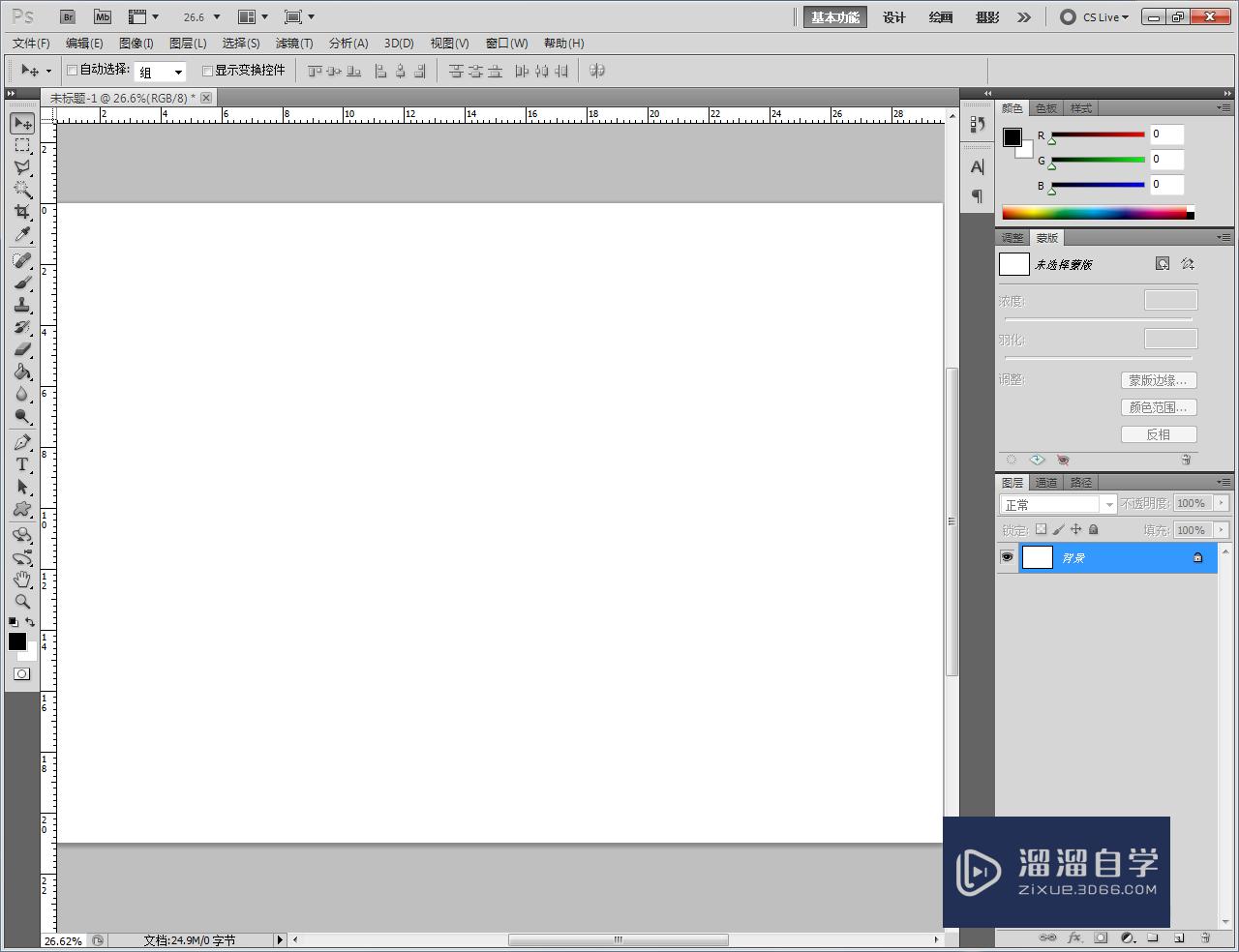Add a vector mask in Masks panel

(1188, 264)
